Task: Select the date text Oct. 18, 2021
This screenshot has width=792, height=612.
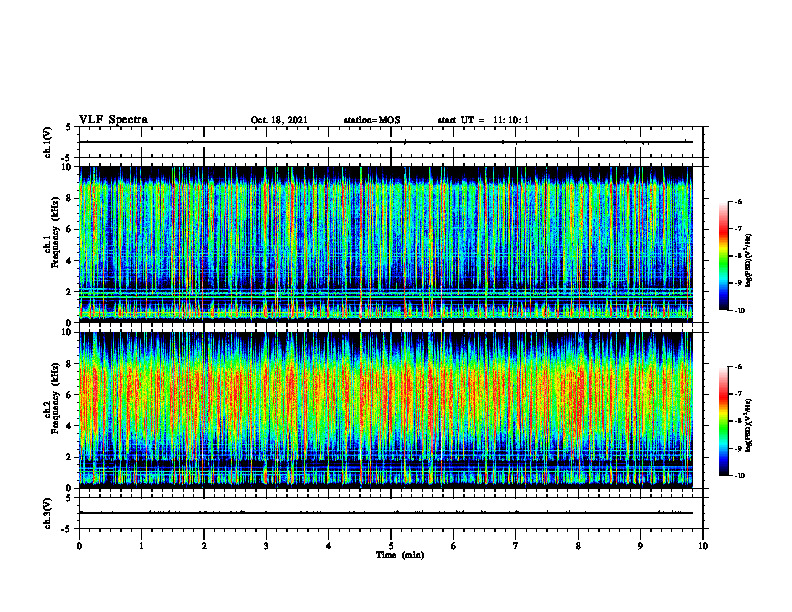Action: coord(279,120)
